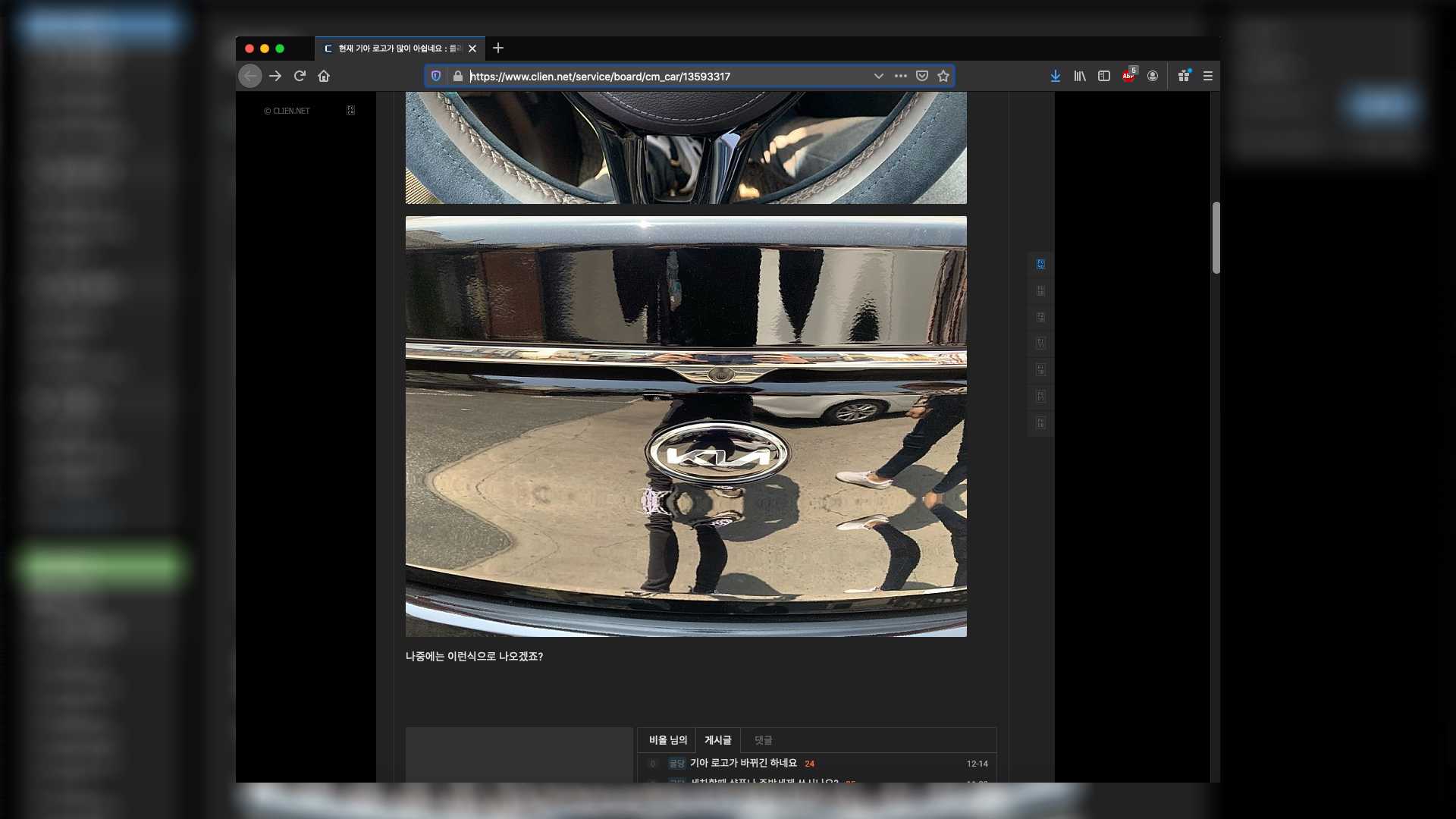The height and width of the screenshot is (819, 1456).
Task: Reload the current page
Action: tap(300, 76)
